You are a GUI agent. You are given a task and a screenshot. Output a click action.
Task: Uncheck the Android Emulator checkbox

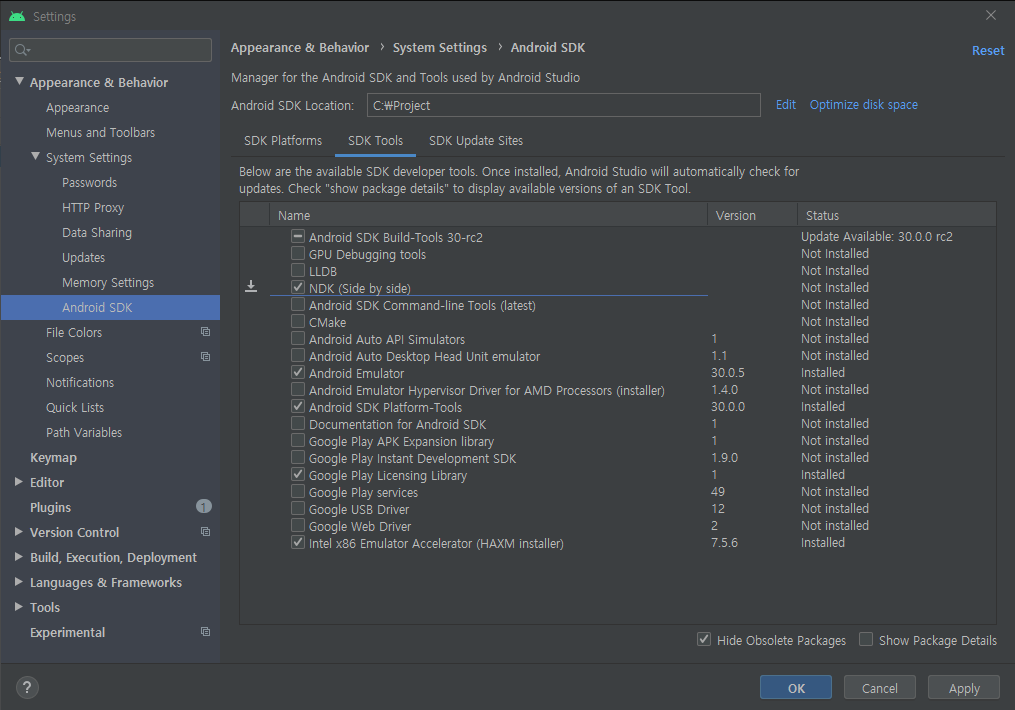298,372
